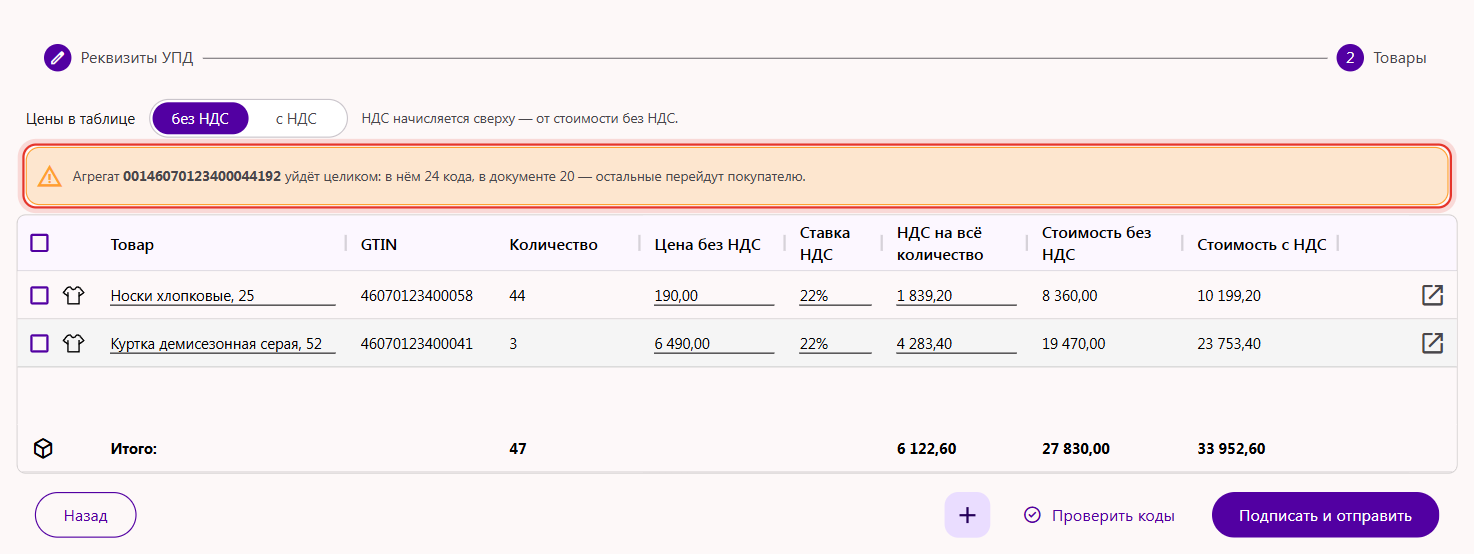Click the Итого: label
The height and width of the screenshot is (554, 1474).
pyautogui.click(x=134, y=449)
